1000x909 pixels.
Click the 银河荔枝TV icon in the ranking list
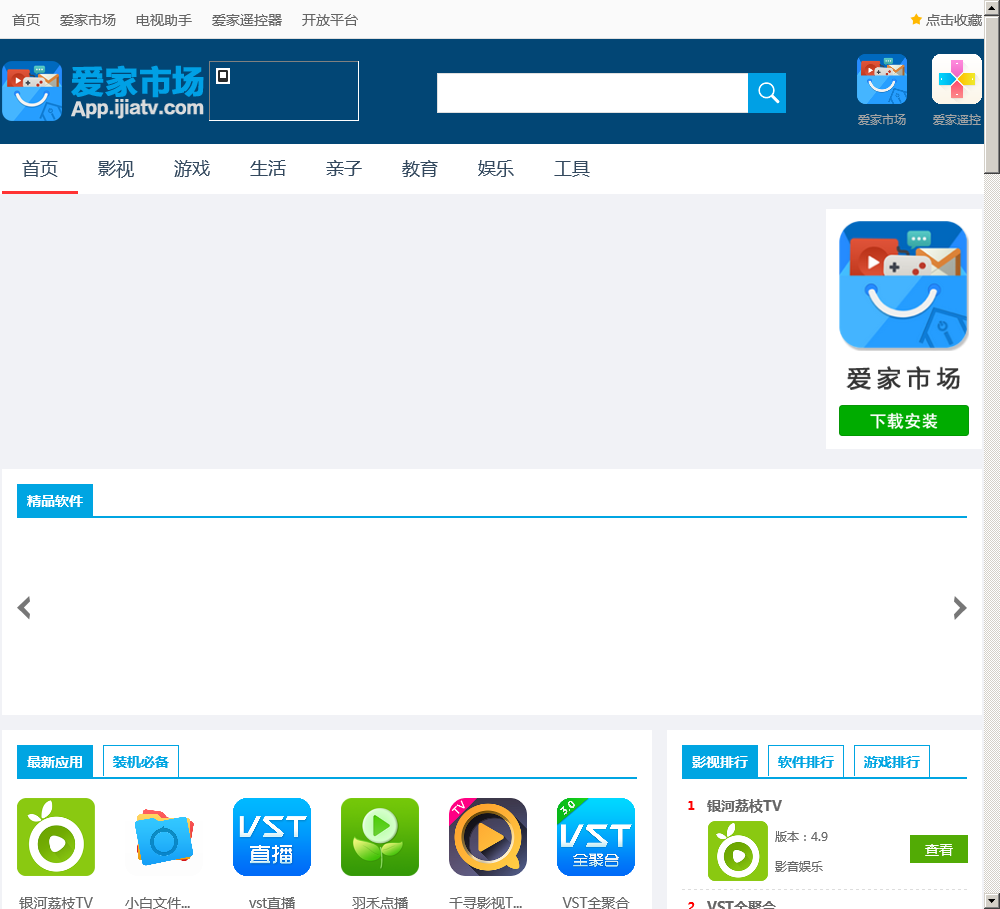point(738,851)
